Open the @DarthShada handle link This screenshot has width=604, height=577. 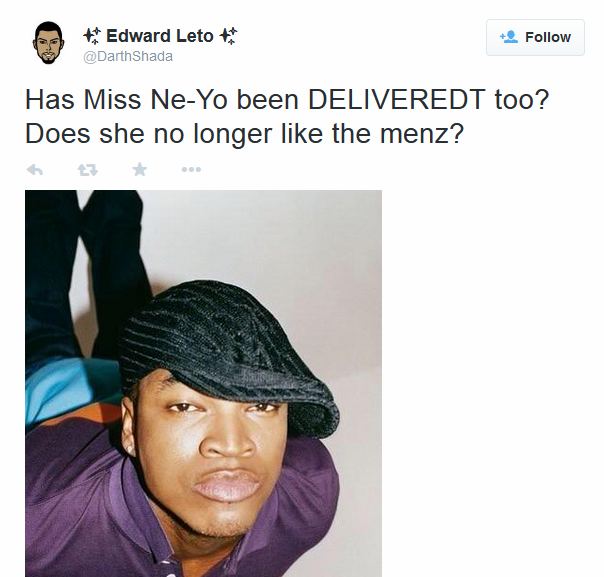pyautogui.click(x=128, y=57)
